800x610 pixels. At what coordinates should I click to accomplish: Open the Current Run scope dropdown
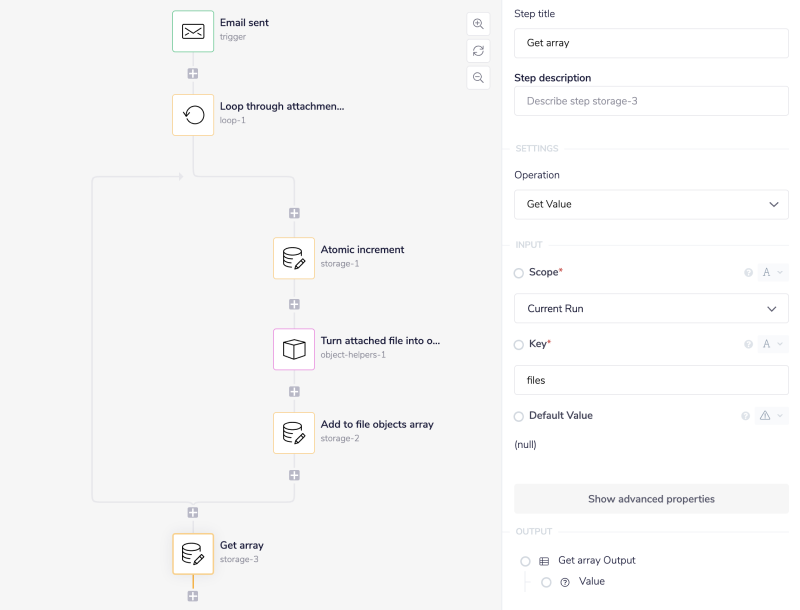pos(651,309)
